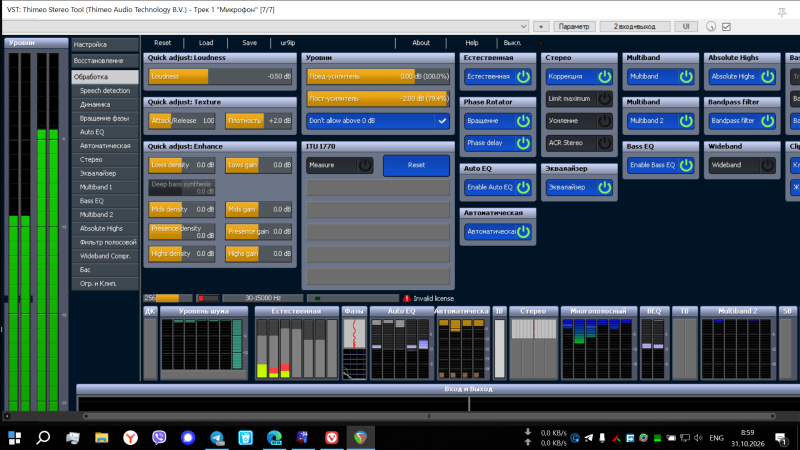Screen dimensions: 800x450
Task: Select Вращение фазы in sidebar
Action: pos(105,118)
